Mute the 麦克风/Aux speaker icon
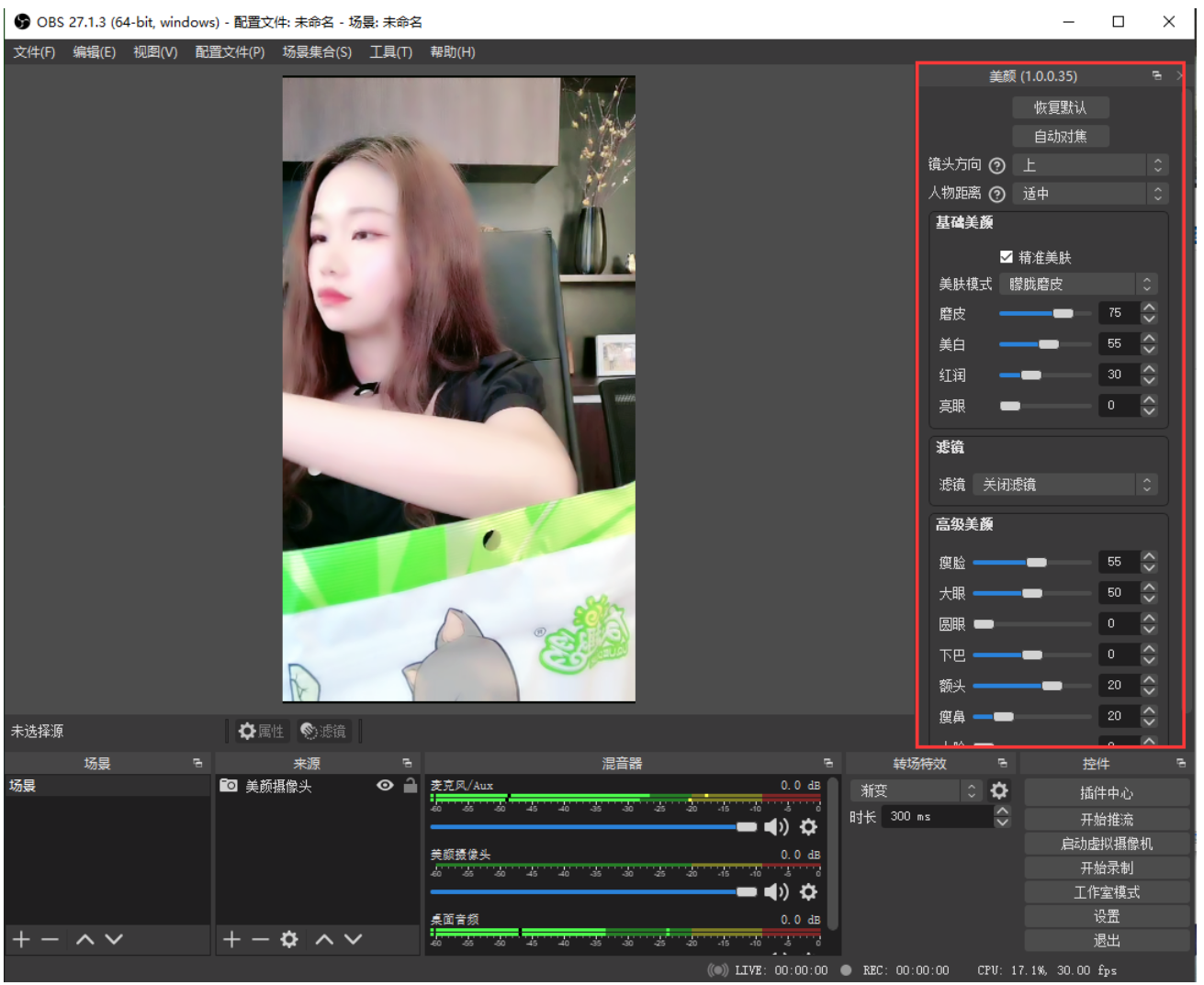This screenshot has width=1204, height=985. pos(776,827)
